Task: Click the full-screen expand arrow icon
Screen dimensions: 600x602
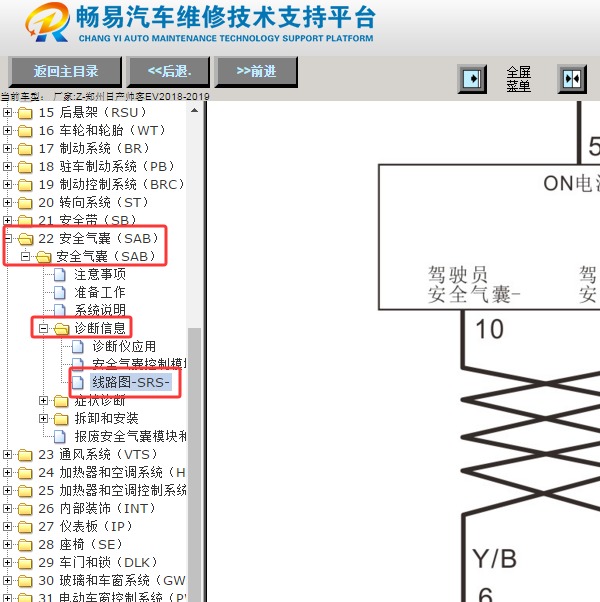Action: 472,79
